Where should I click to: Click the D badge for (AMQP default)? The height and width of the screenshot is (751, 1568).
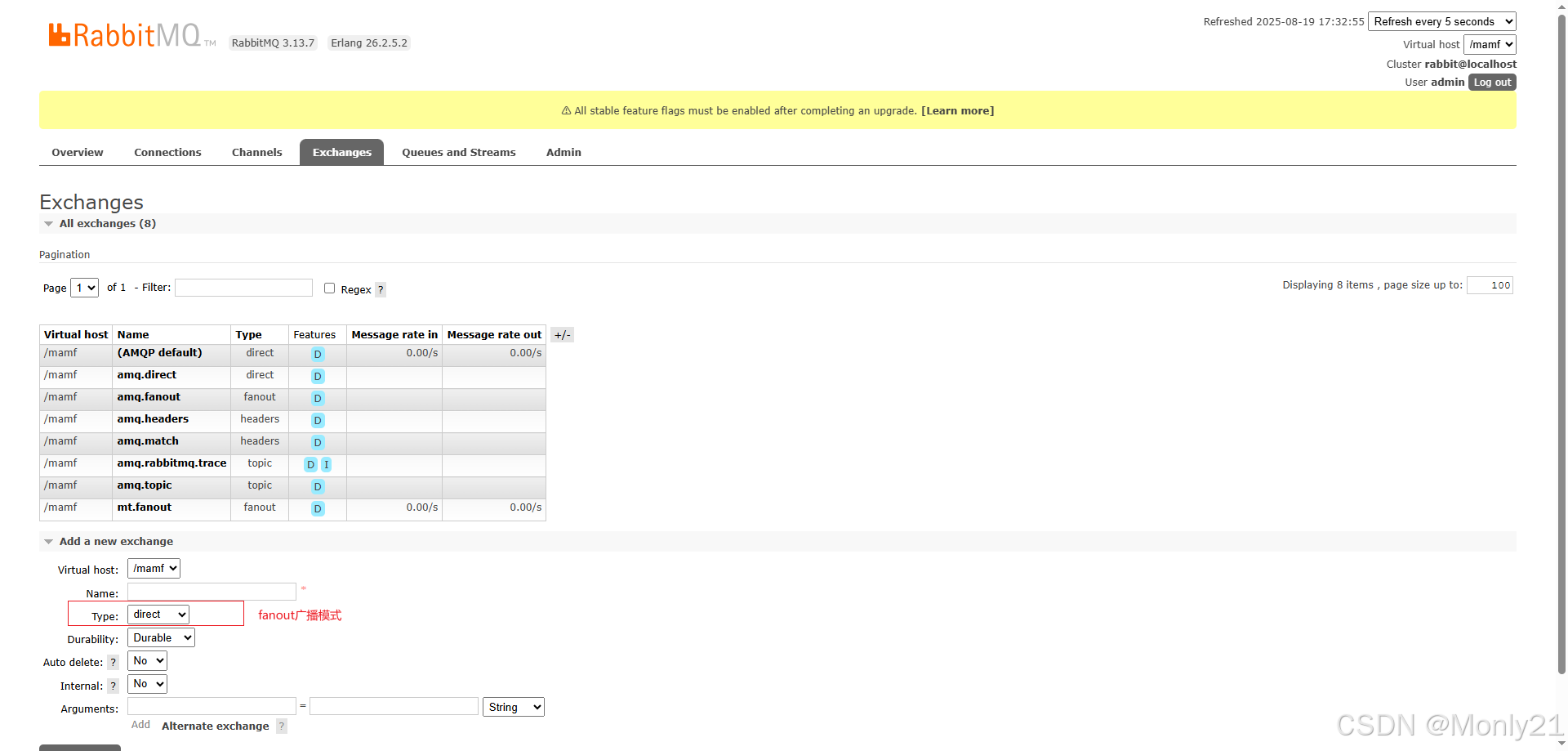tap(318, 354)
